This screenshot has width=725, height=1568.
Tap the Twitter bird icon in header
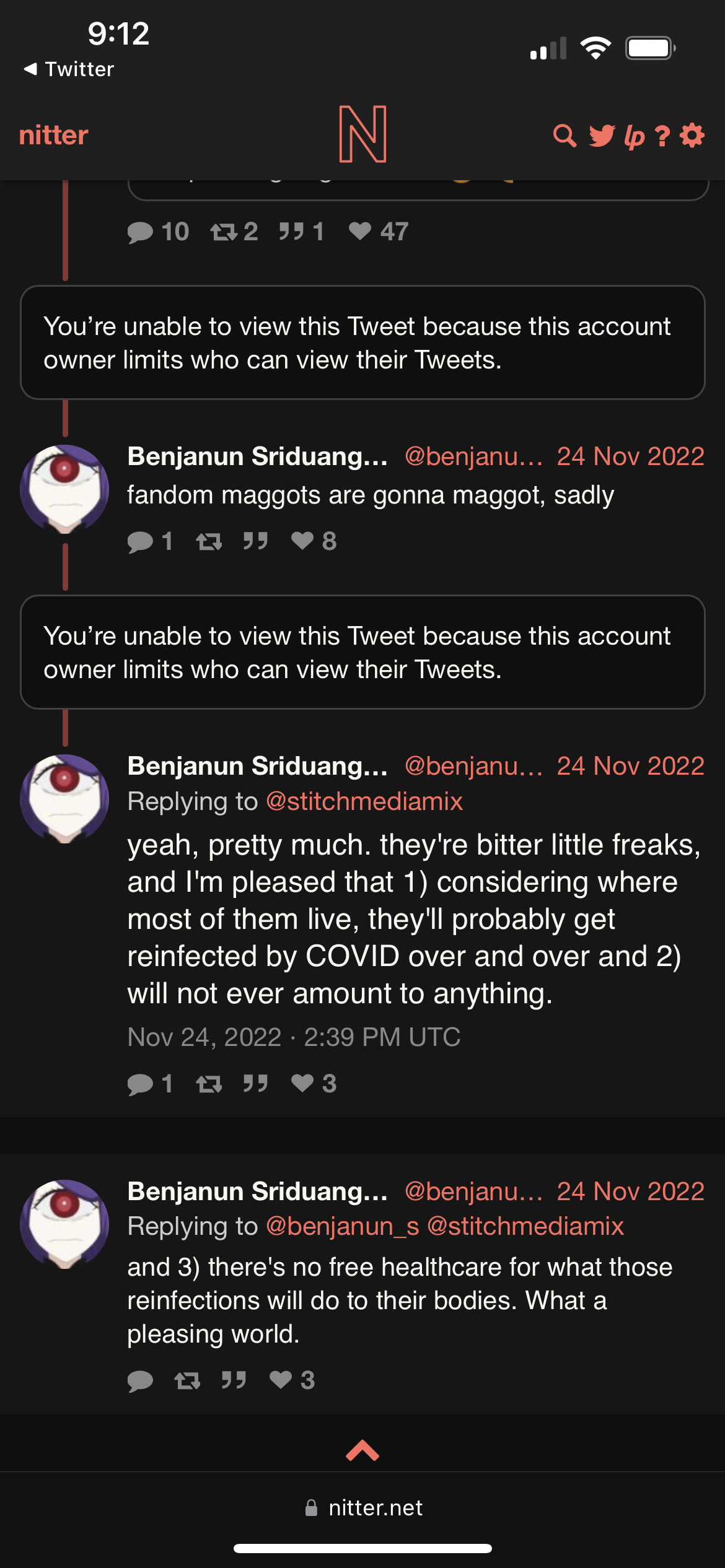tap(601, 136)
